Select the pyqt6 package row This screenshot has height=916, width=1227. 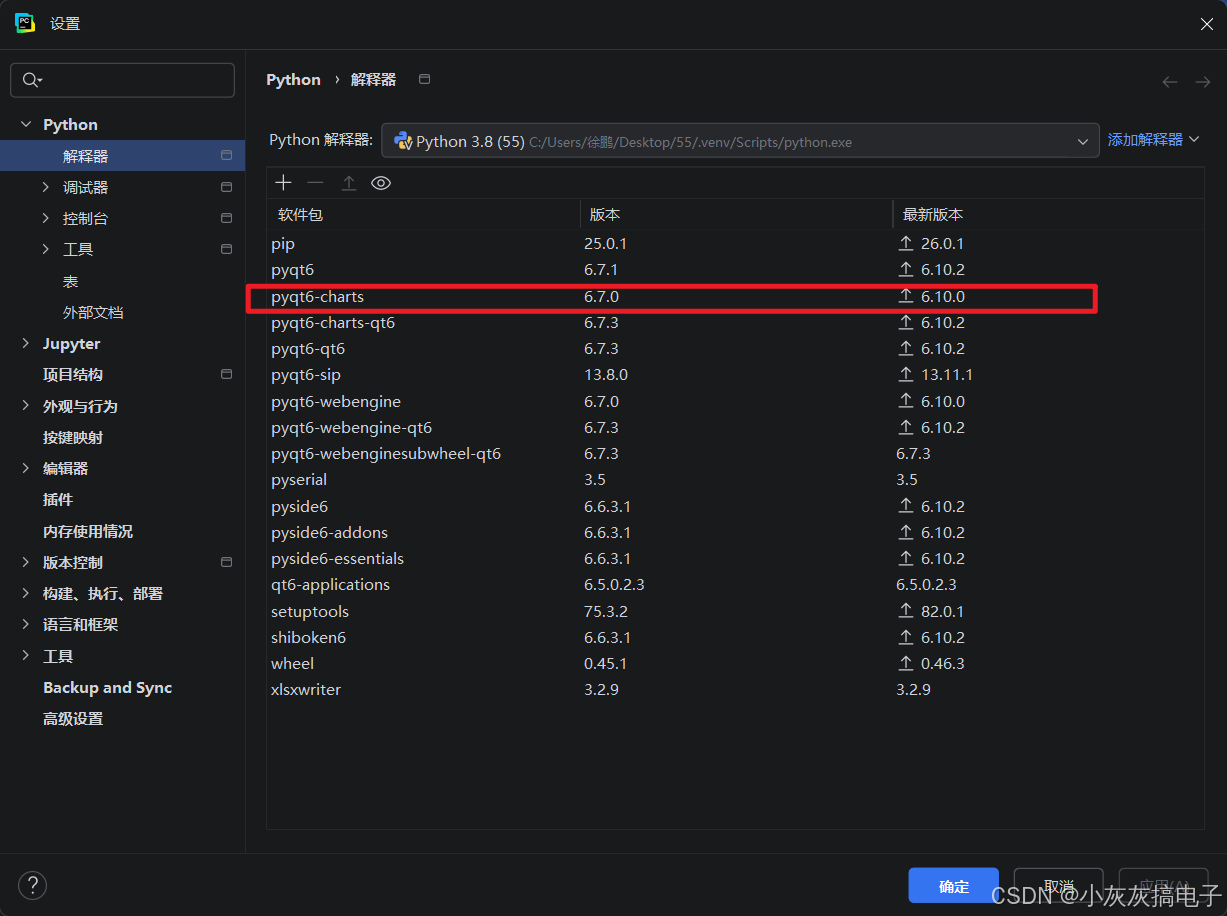pos(735,269)
